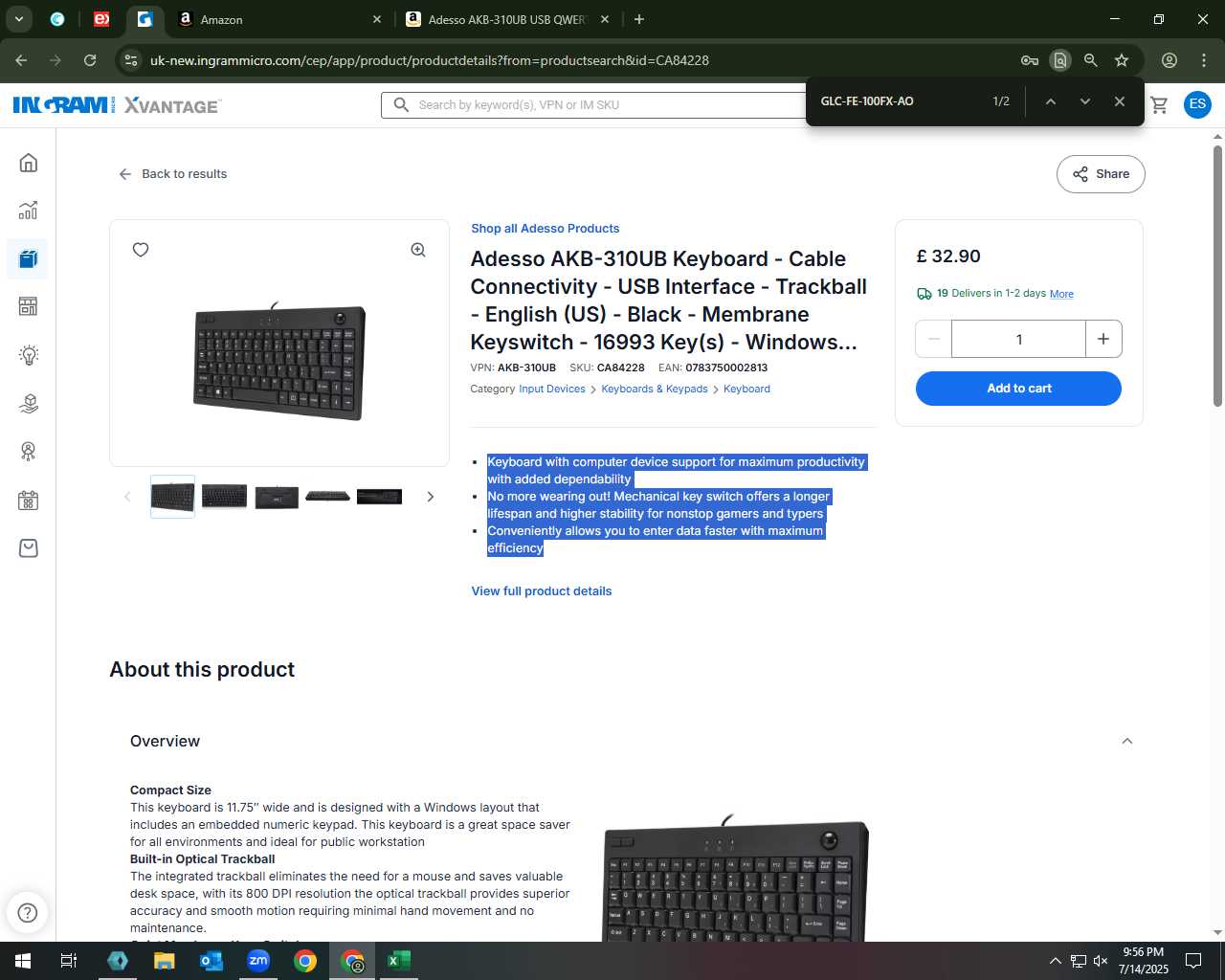
Task: Reload the page
Action: [90, 60]
